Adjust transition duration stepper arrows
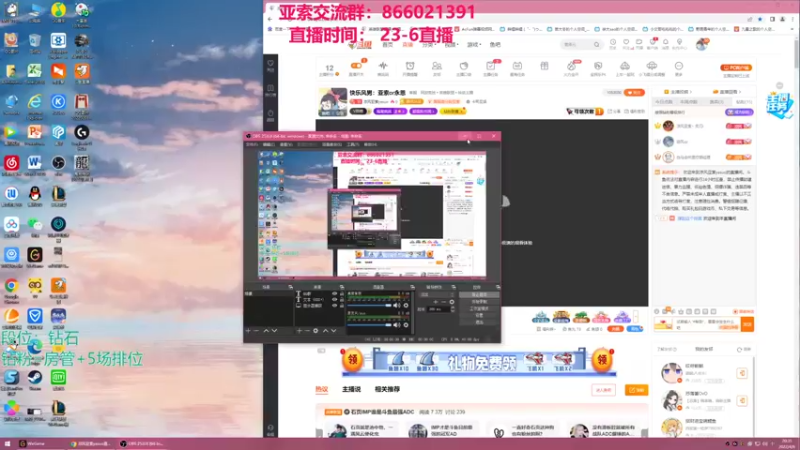This screenshot has width=800, height=450. 453,309
